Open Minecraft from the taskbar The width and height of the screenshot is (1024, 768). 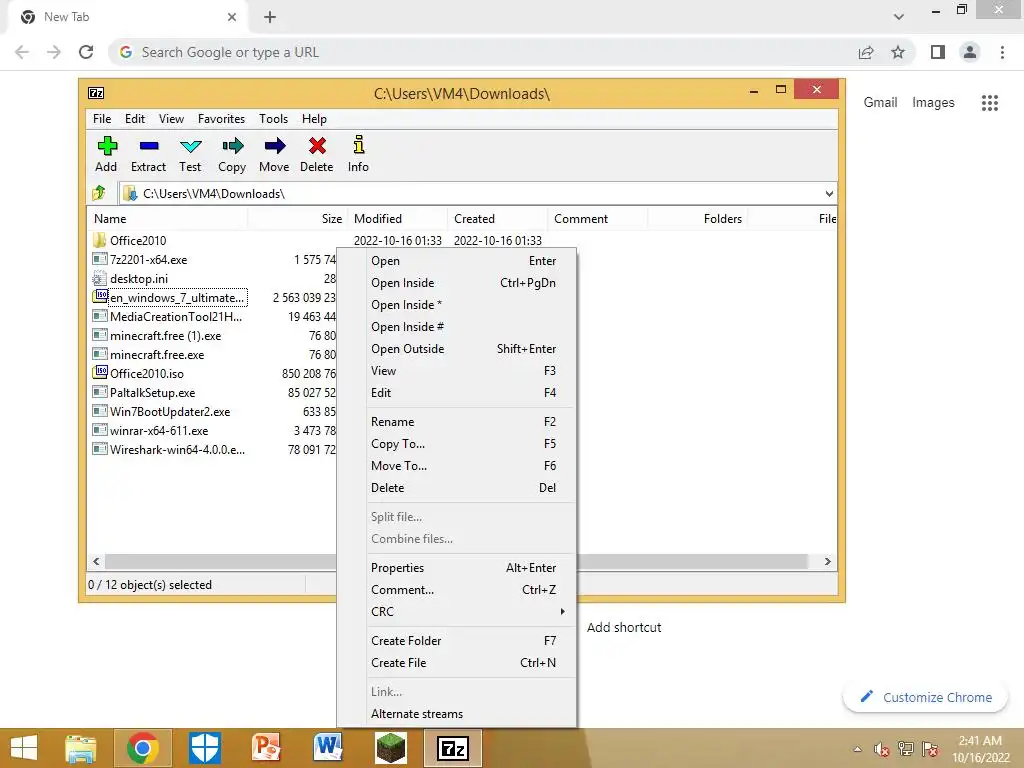coord(391,748)
